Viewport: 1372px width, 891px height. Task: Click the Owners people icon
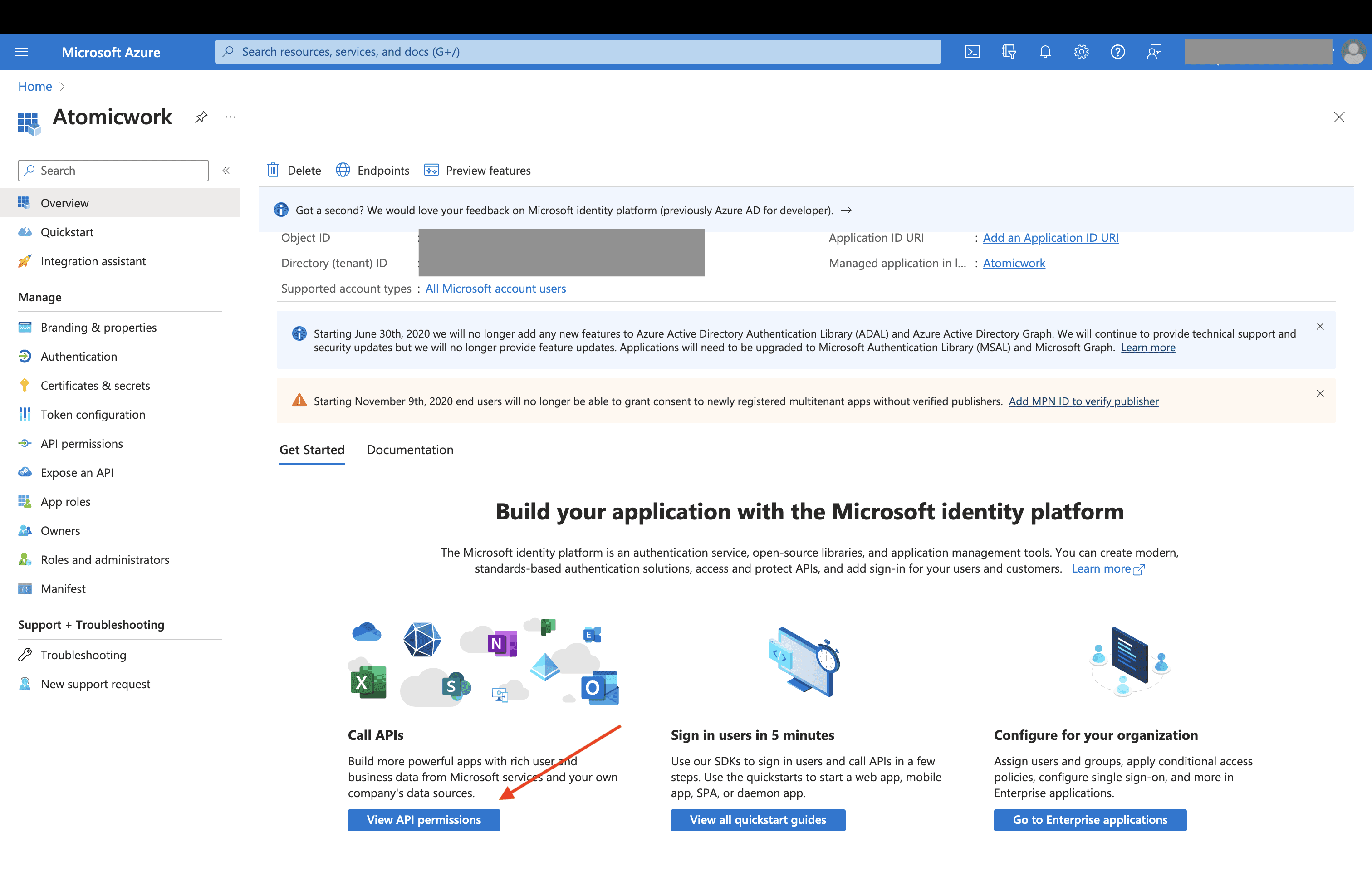25,530
